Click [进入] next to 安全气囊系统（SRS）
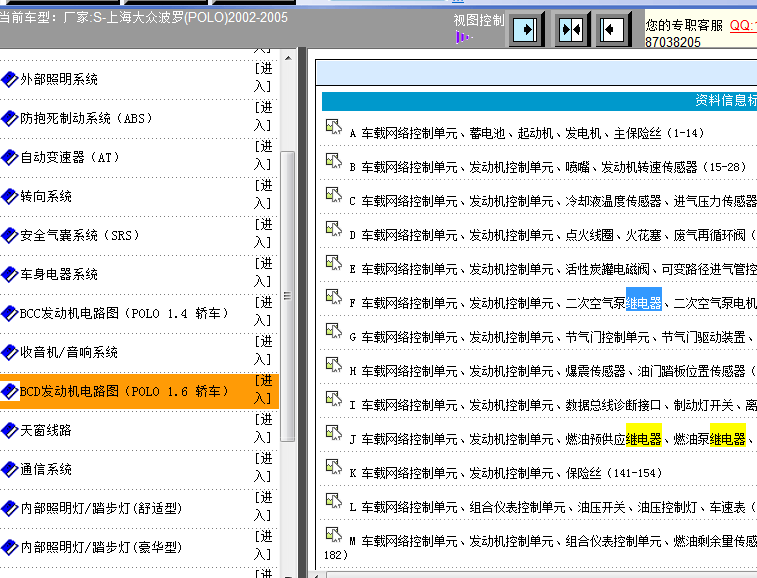 tap(262, 235)
